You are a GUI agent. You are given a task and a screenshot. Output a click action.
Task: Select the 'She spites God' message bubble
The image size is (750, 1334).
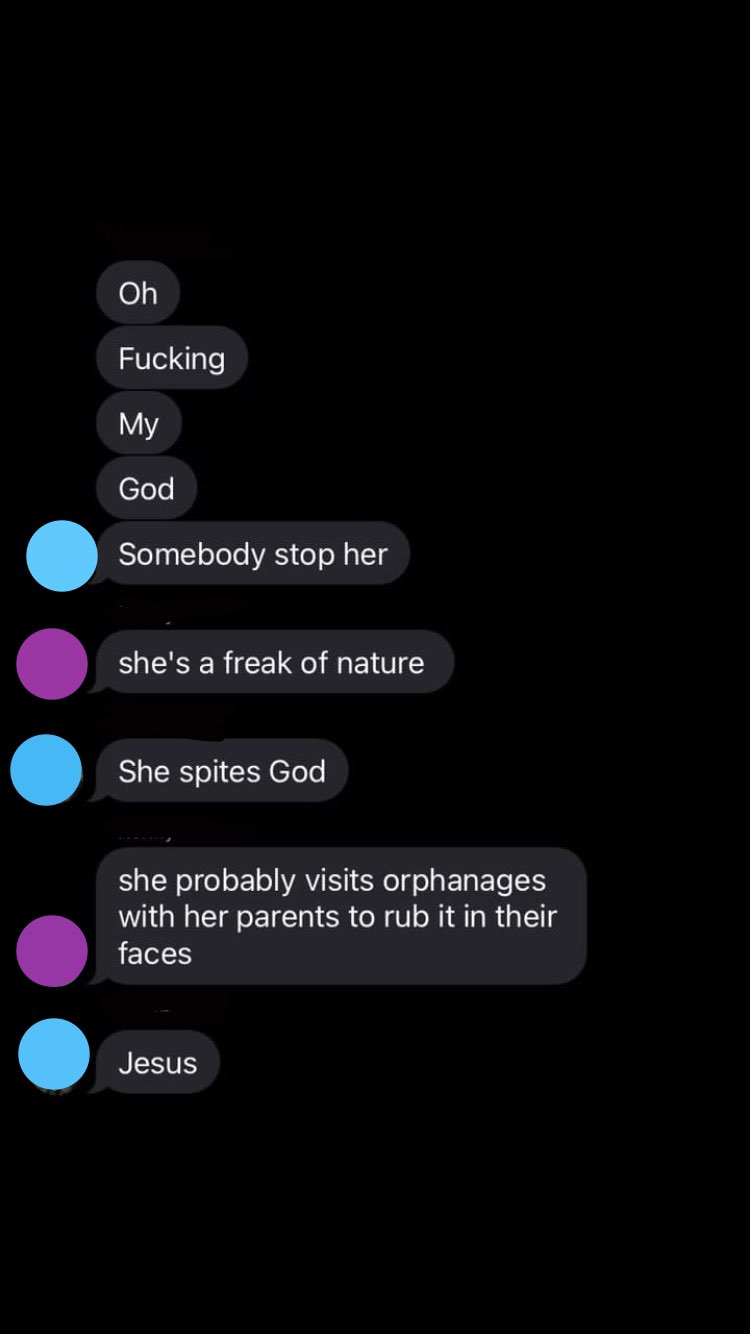pyautogui.click(x=222, y=771)
